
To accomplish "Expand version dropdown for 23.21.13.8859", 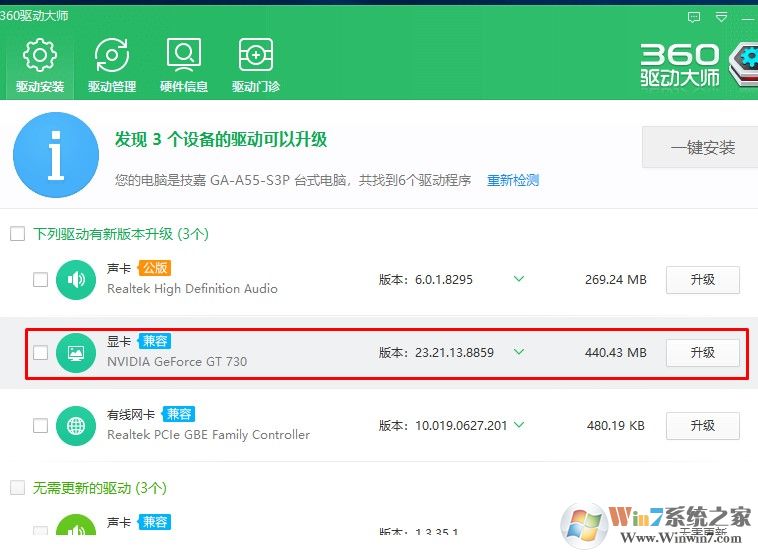I will point(519,352).
